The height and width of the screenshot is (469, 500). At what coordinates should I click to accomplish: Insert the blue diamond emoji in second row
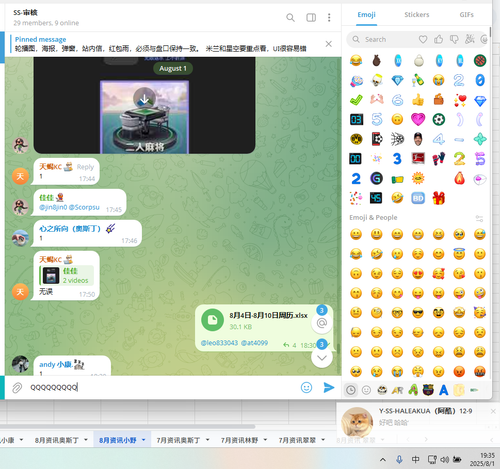coord(397,80)
